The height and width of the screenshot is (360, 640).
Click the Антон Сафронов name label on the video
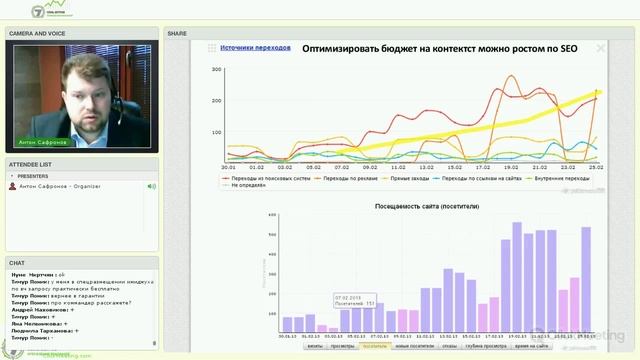pyautogui.click(x=42, y=142)
